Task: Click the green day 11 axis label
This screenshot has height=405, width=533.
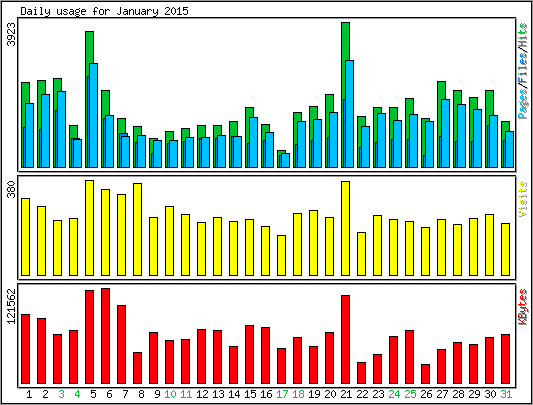Action: [x=186, y=394]
